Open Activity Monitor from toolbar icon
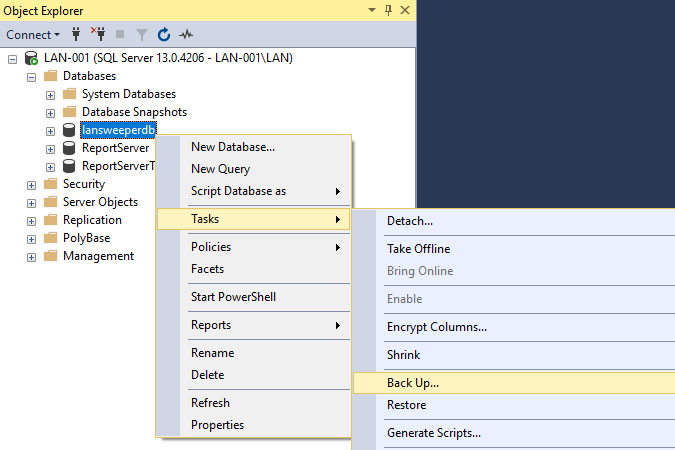Screen dimensions: 675x450 [186, 35]
